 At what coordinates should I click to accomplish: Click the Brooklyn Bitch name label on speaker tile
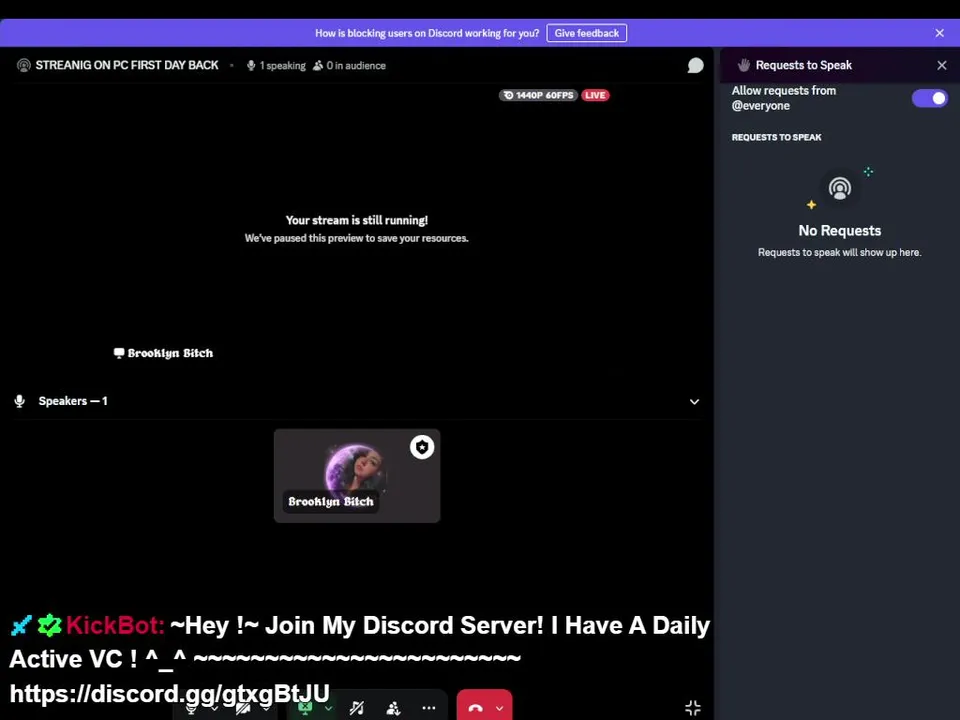point(331,501)
